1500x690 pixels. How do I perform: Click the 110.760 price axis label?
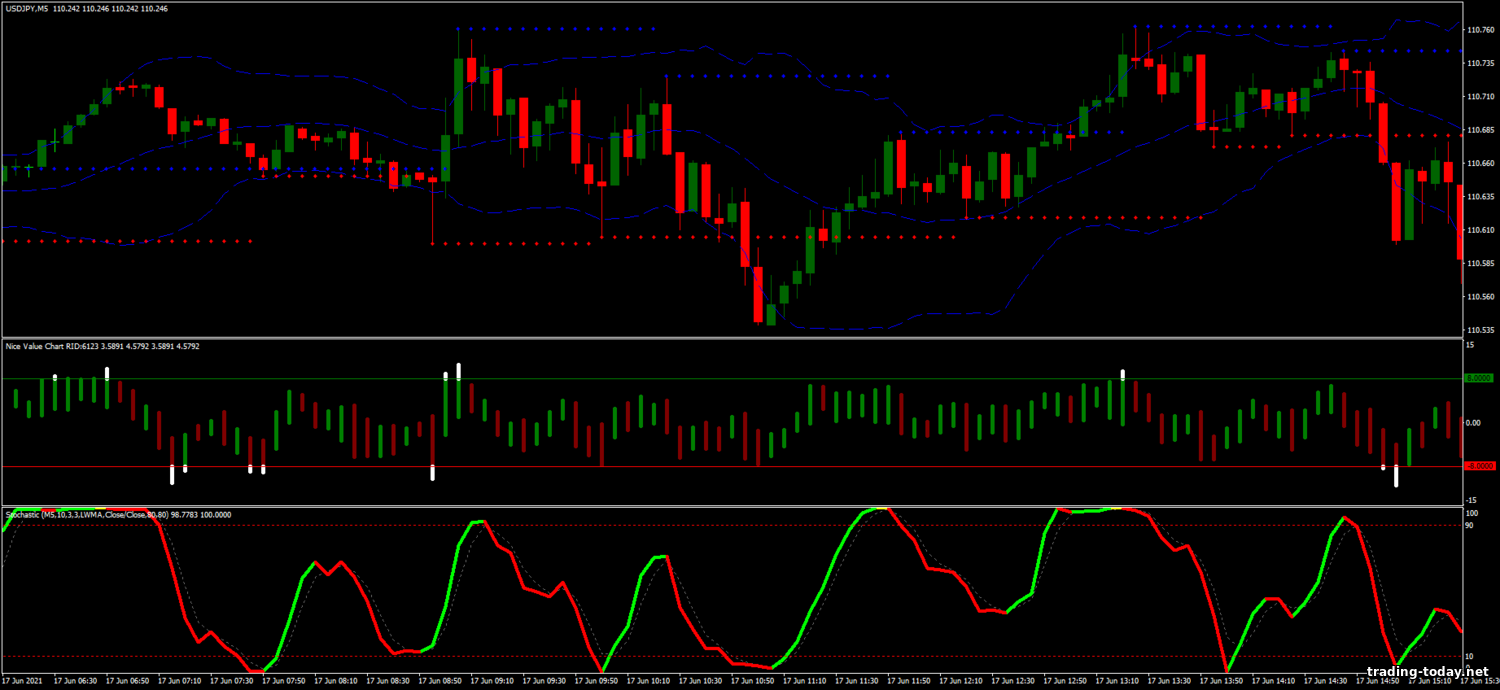point(1480,30)
